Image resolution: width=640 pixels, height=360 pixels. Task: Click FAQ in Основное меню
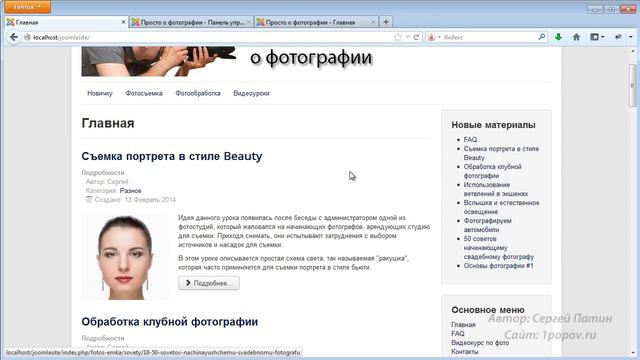[x=458, y=334]
